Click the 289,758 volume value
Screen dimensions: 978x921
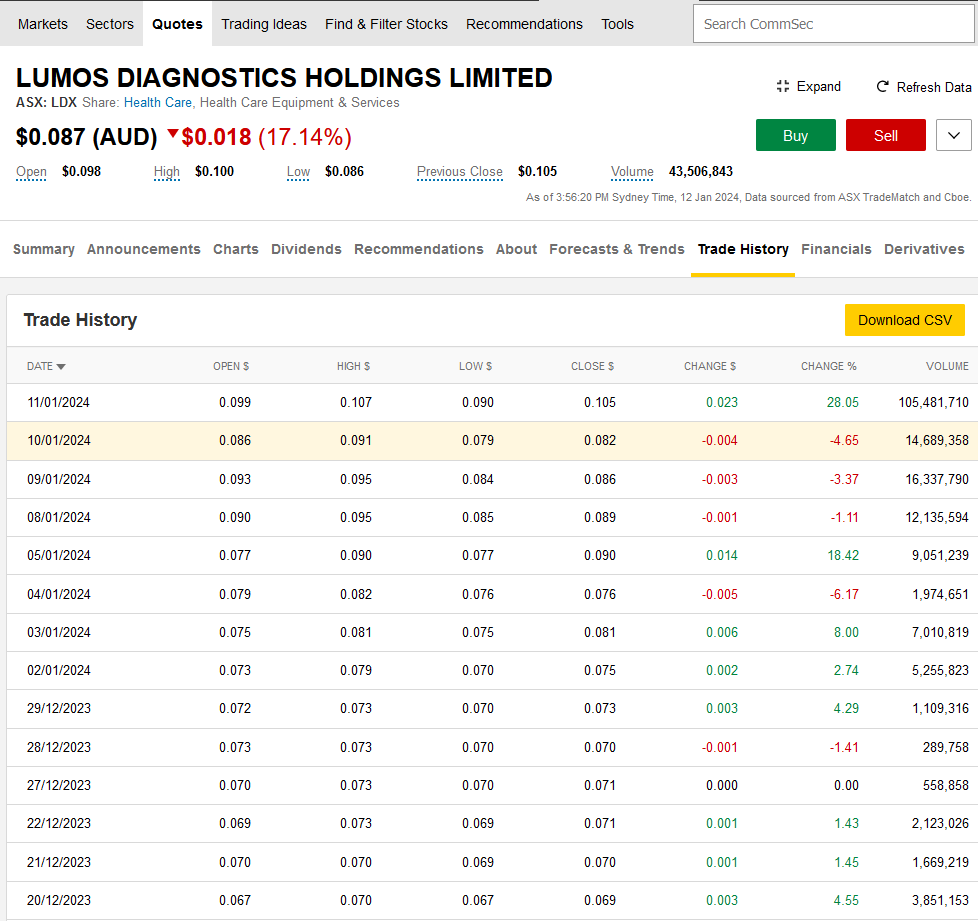[946, 747]
